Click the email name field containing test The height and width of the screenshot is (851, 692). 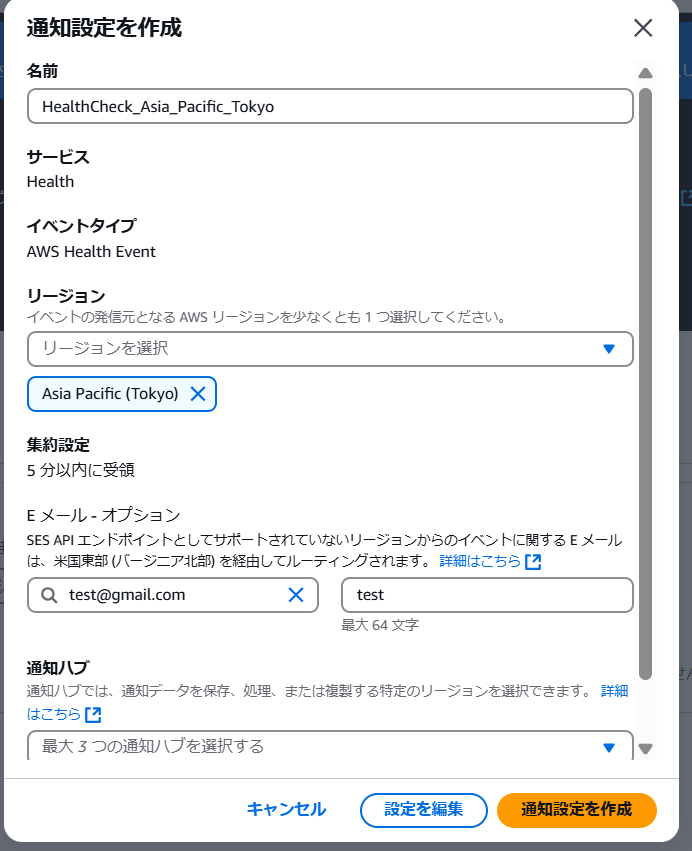pyautogui.click(x=487, y=595)
